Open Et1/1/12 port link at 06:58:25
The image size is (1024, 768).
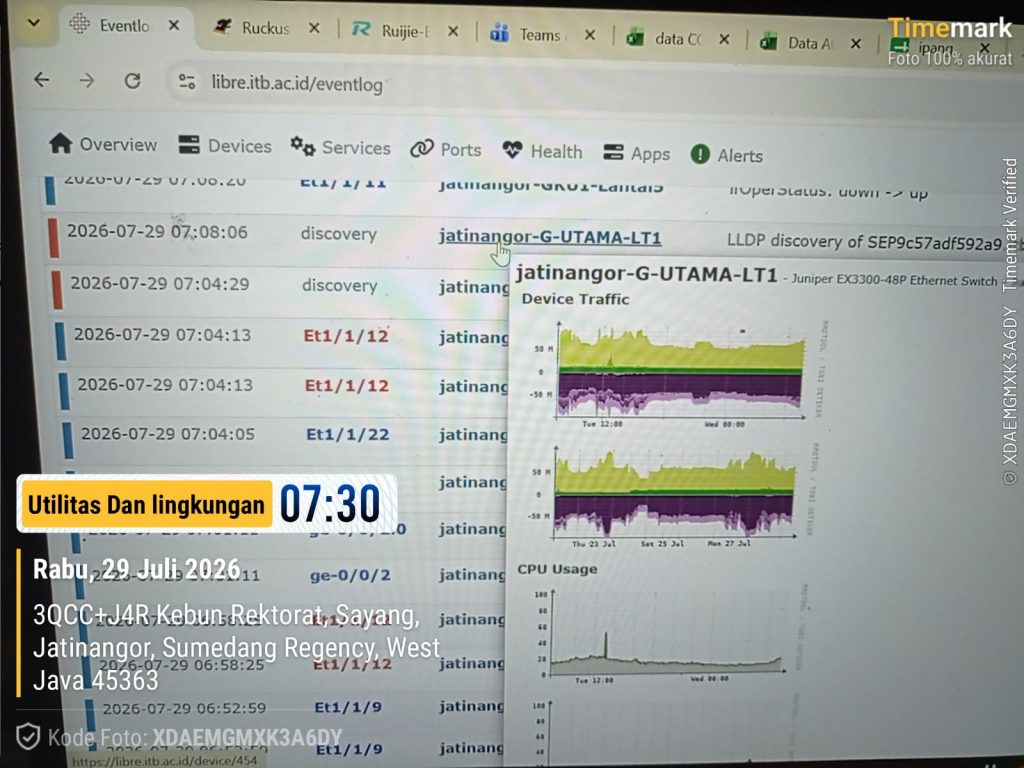coord(353,664)
